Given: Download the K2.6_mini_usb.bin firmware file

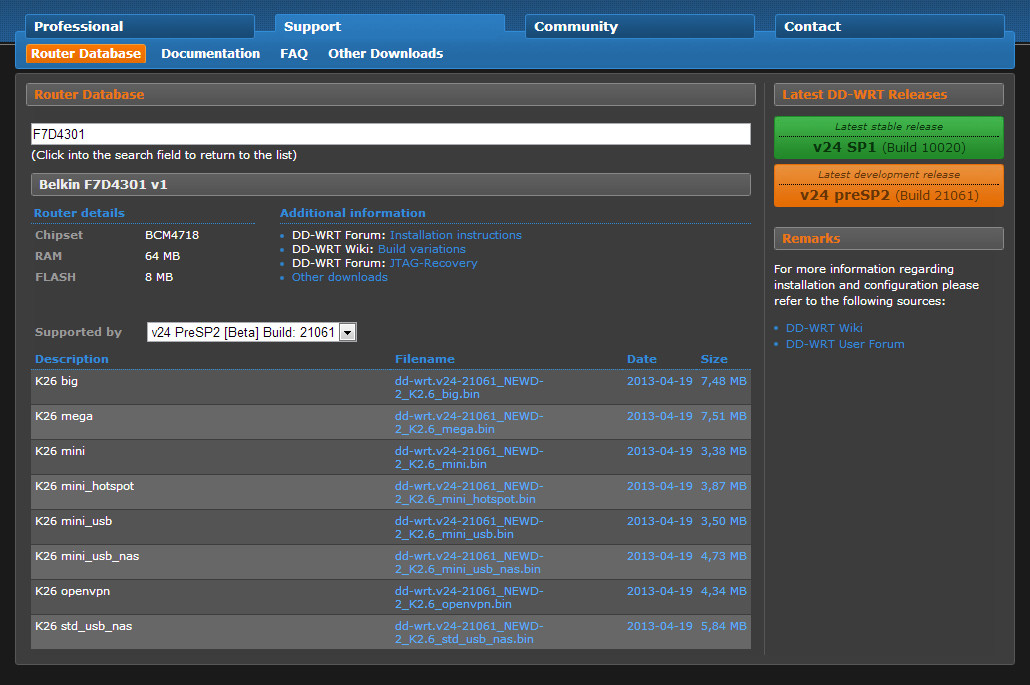Looking at the screenshot, I should (x=469, y=527).
